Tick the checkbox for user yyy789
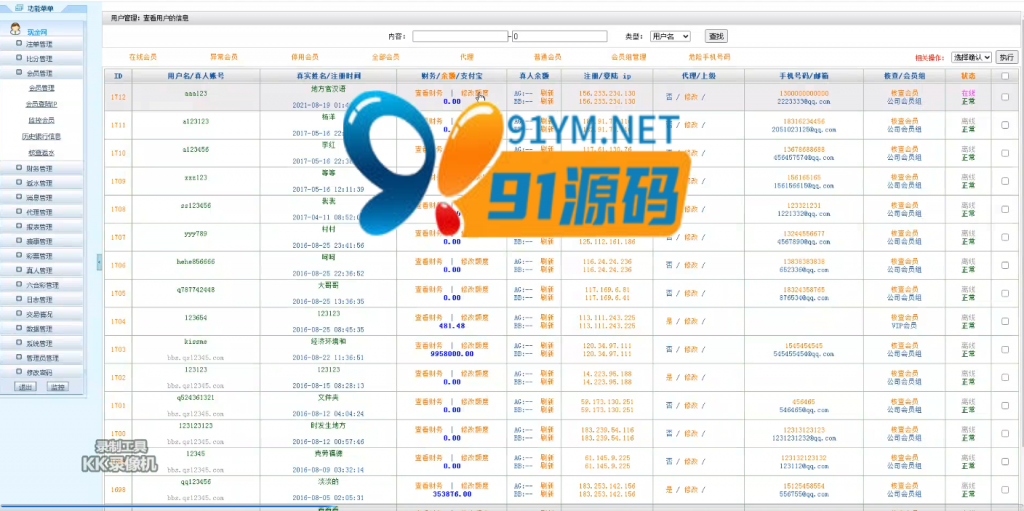 [x=1004, y=237]
